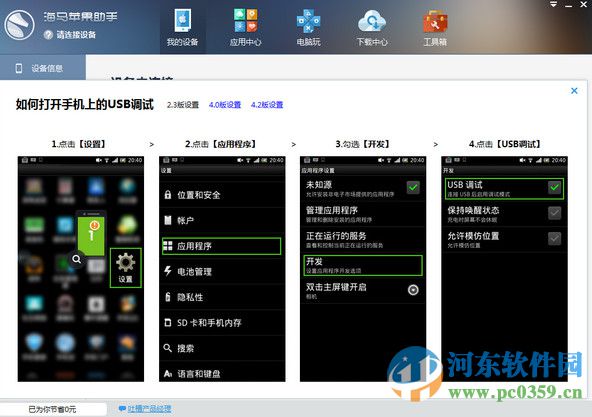Open the 我的设备 tab
Screen dimensions: 592x417
coord(183,28)
